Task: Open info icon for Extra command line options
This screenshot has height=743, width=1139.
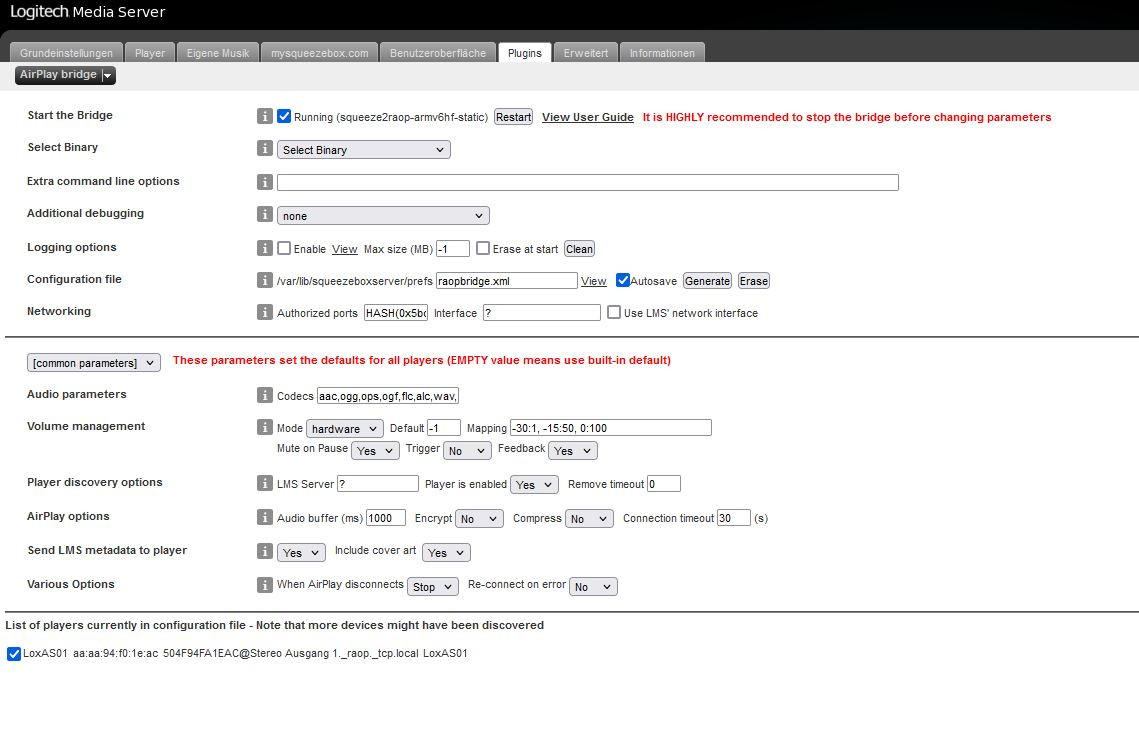Action: (264, 182)
